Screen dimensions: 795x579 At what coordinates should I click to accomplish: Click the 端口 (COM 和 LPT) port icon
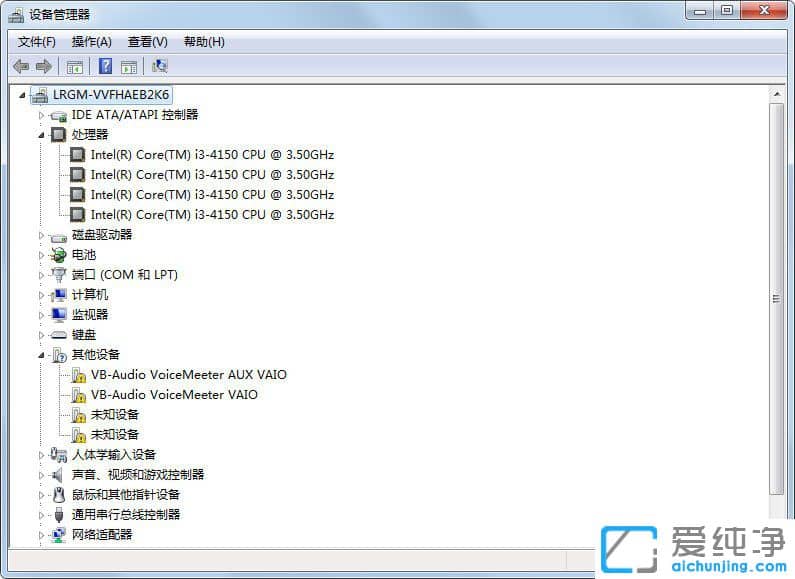coord(59,275)
